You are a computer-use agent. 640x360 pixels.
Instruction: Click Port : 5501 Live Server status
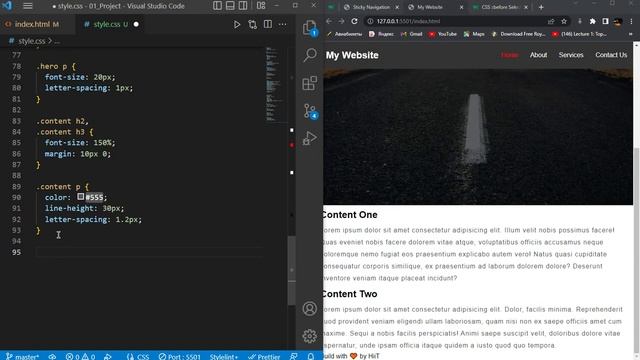[180, 356]
